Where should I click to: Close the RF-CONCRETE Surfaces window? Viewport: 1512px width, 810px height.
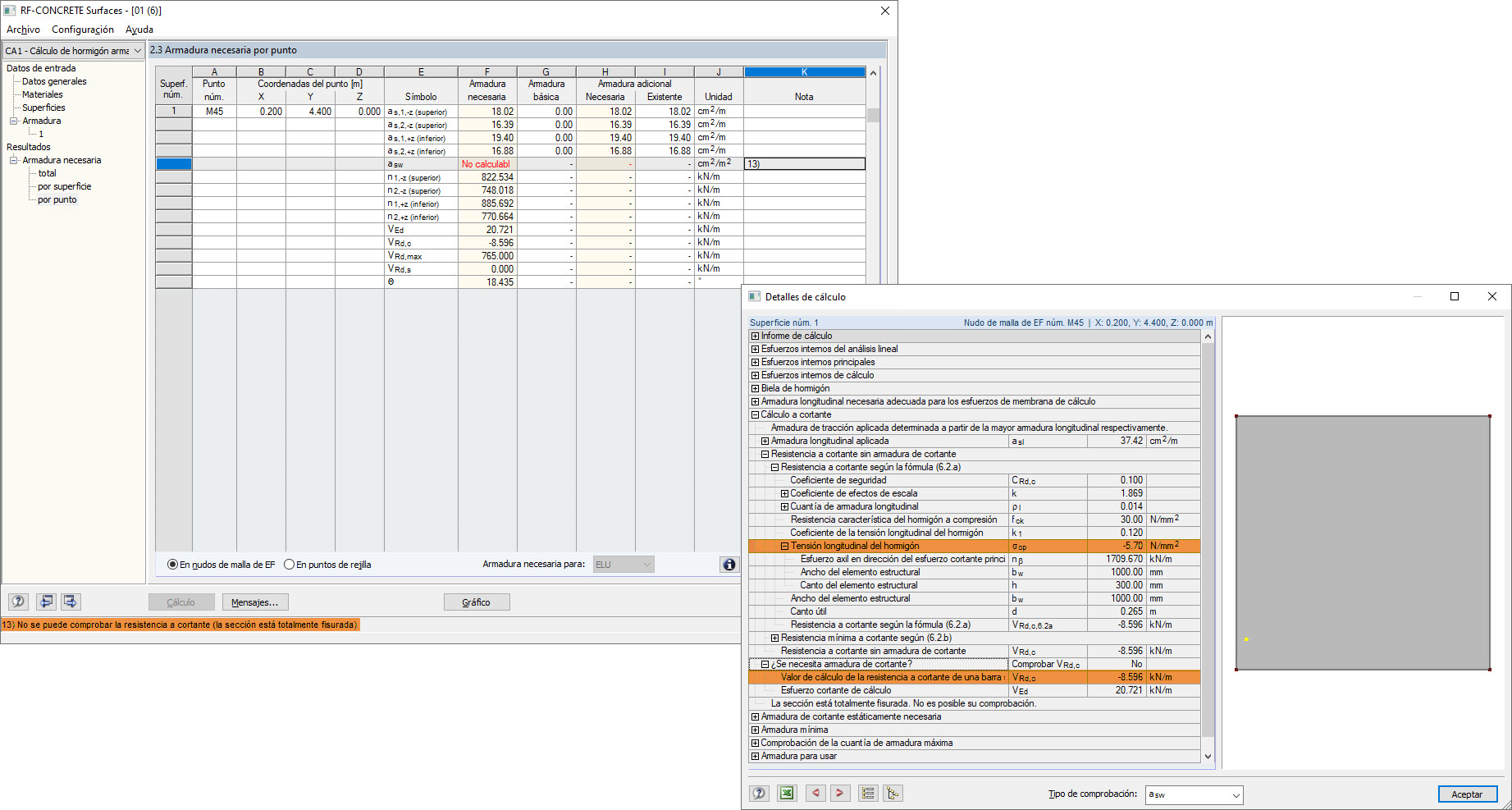click(x=885, y=11)
